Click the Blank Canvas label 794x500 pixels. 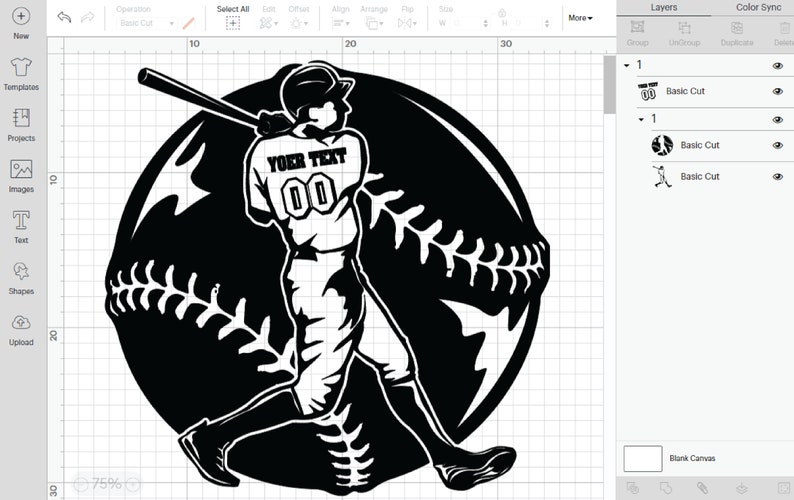[x=692, y=458]
